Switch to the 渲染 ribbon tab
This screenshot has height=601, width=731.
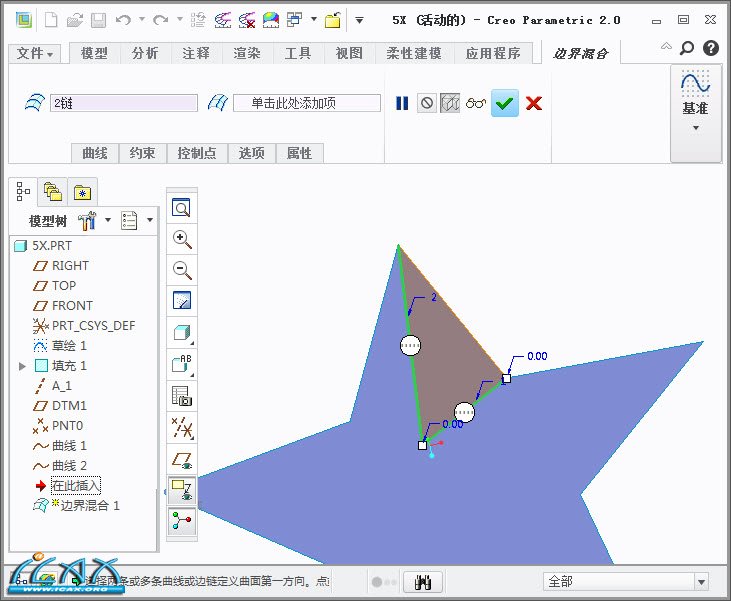point(247,53)
